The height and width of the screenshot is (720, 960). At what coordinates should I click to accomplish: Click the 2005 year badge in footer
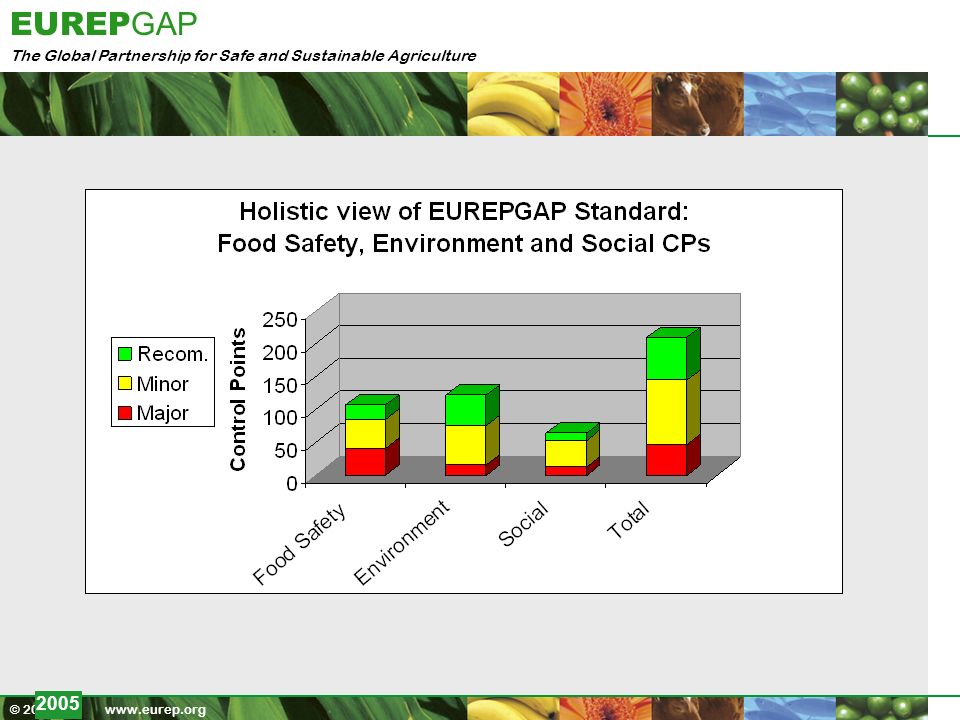58,703
